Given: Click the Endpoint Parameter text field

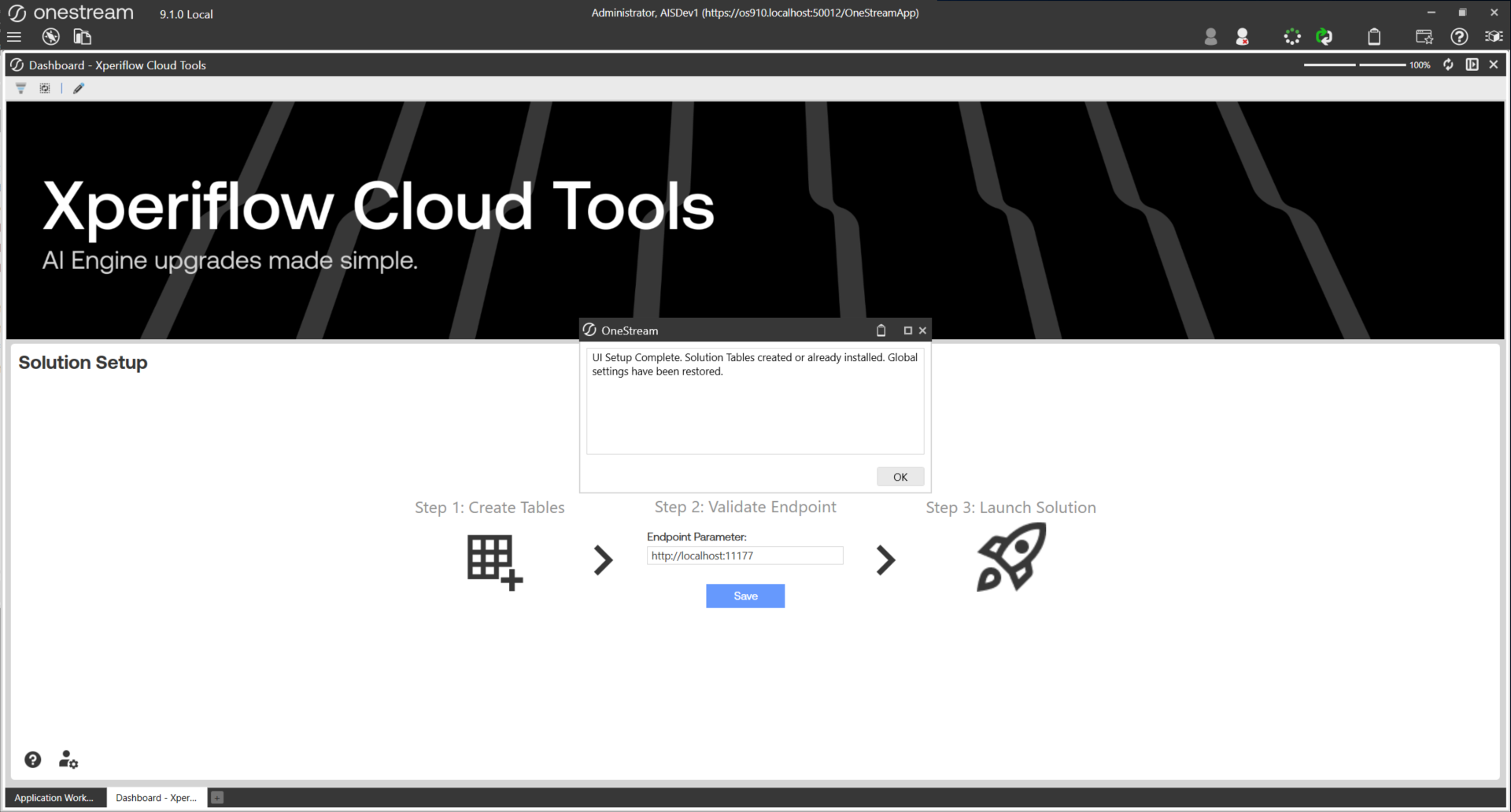Looking at the screenshot, I should pyautogui.click(x=744, y=555).
